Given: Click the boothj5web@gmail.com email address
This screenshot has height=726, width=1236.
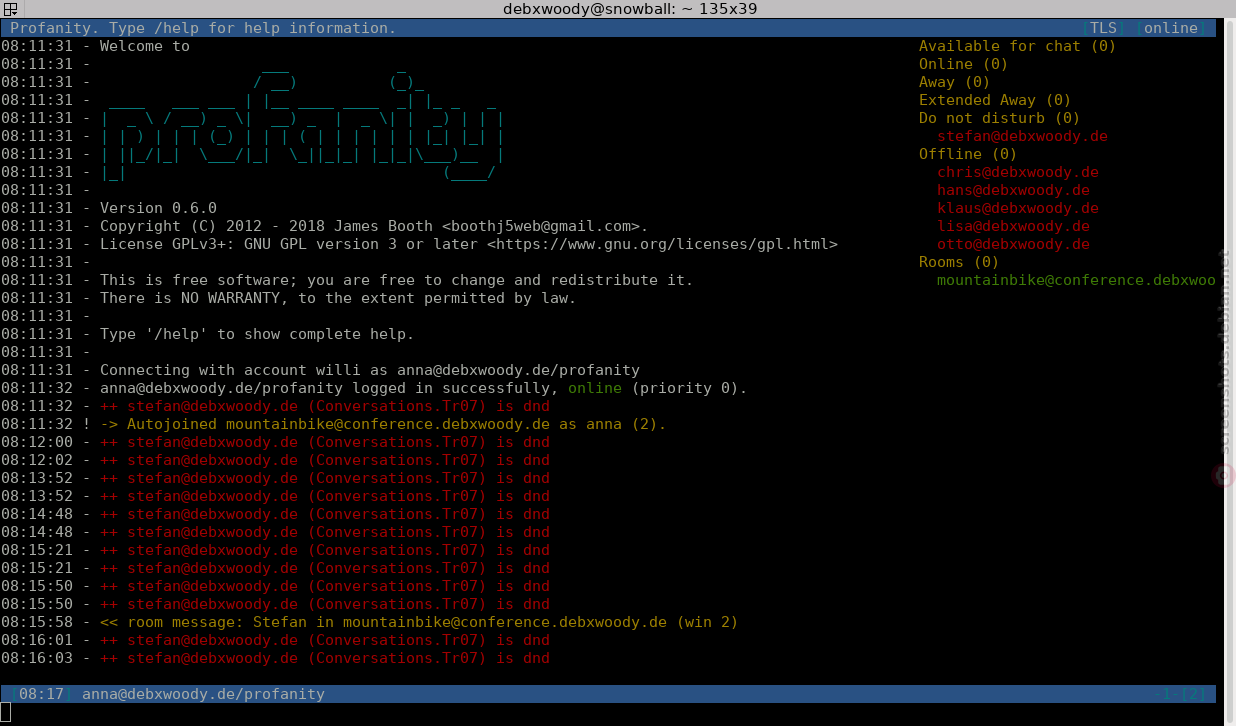Looking at the screenshot, I should (x=541, y=226).
